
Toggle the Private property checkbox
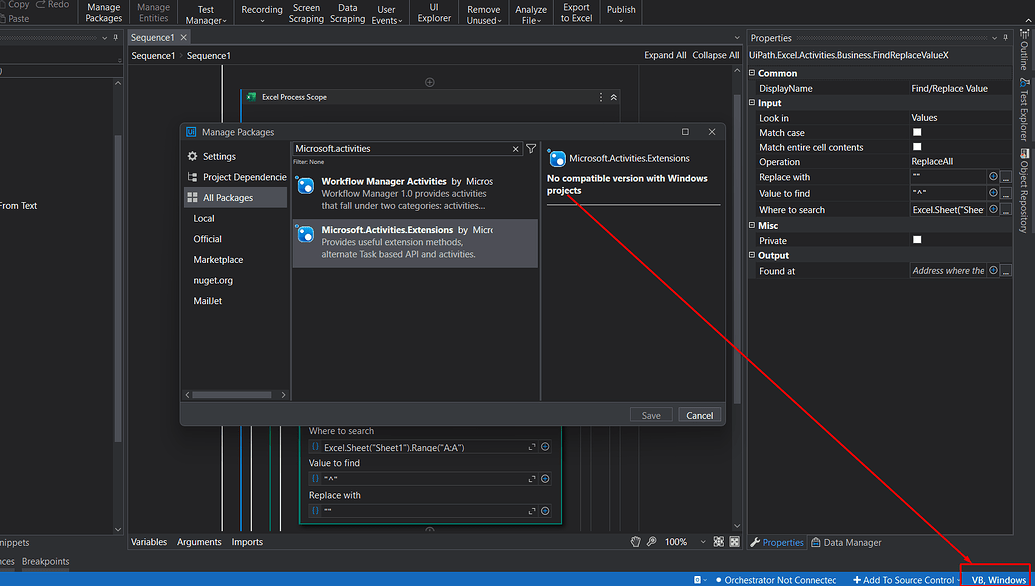(x=915, y=240)
